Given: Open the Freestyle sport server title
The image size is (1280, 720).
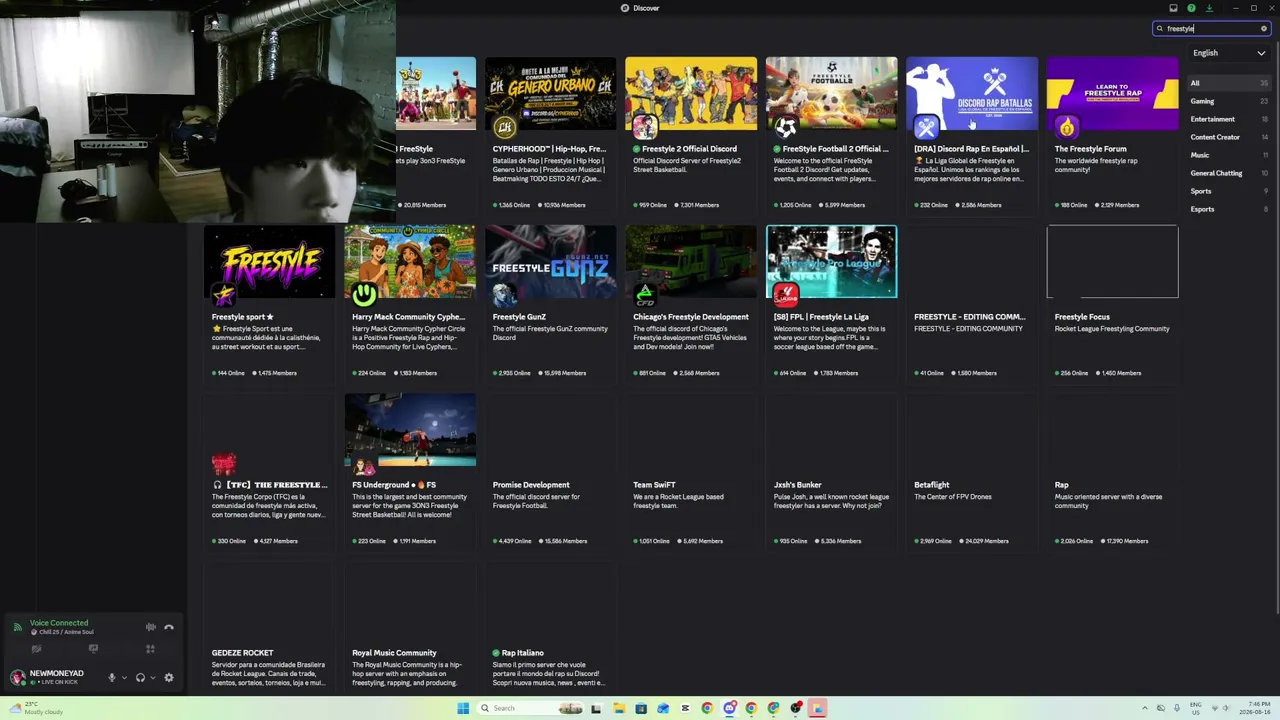Looking at the screenshot, I should click(x=242, y=317).
